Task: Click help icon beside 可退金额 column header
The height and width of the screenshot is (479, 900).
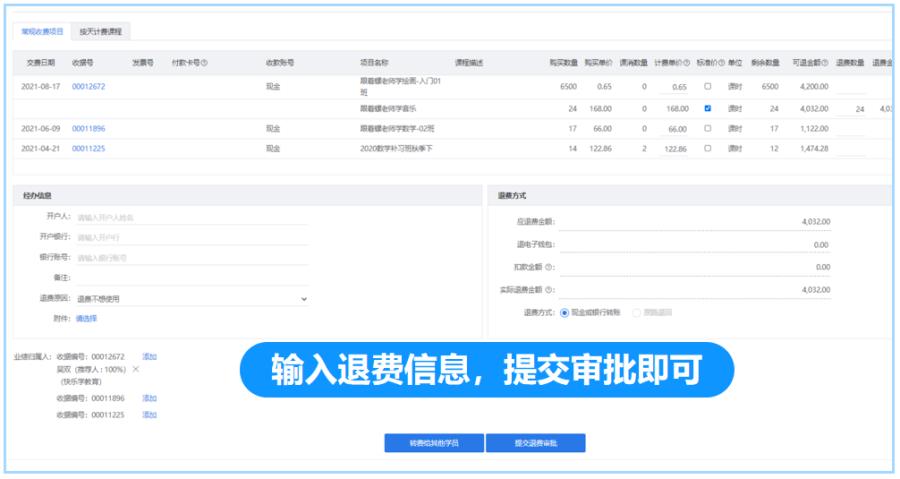Action: pos(825,62)
